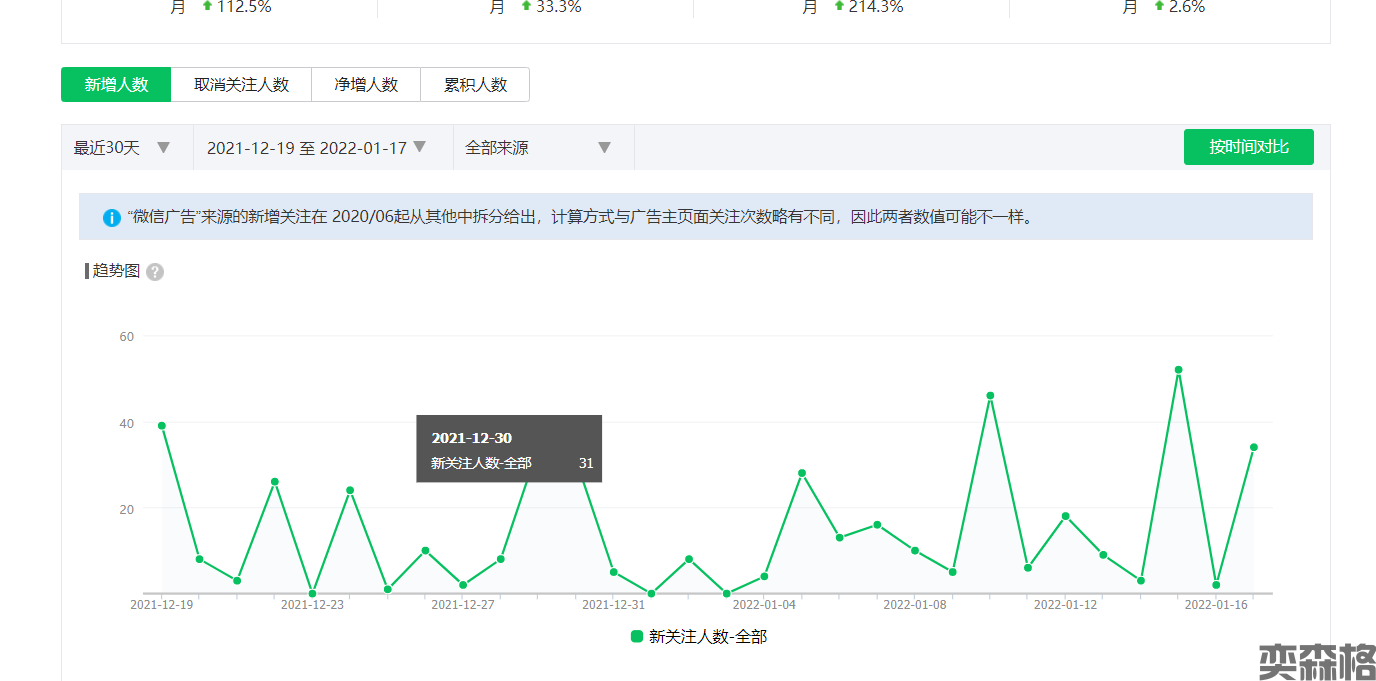Switch to the 新增人数 tab
This screenshot has height=681, width=1376.
click(116, 85)
